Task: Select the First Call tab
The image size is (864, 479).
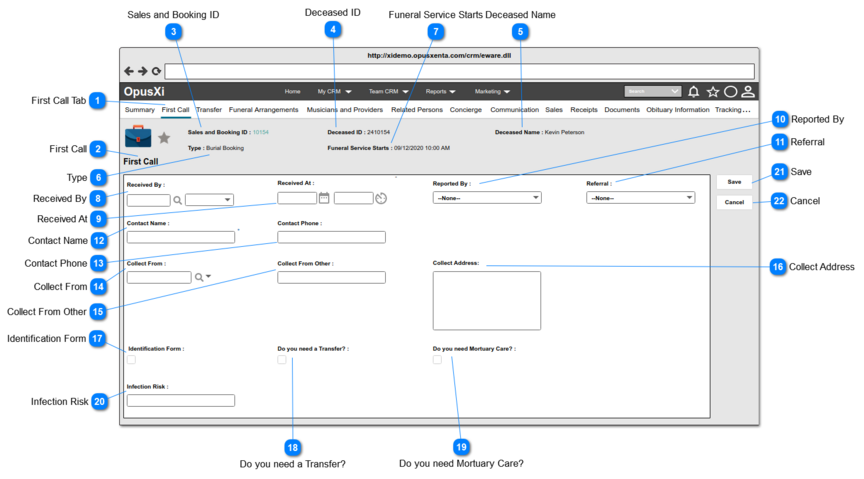Action: 175,110
